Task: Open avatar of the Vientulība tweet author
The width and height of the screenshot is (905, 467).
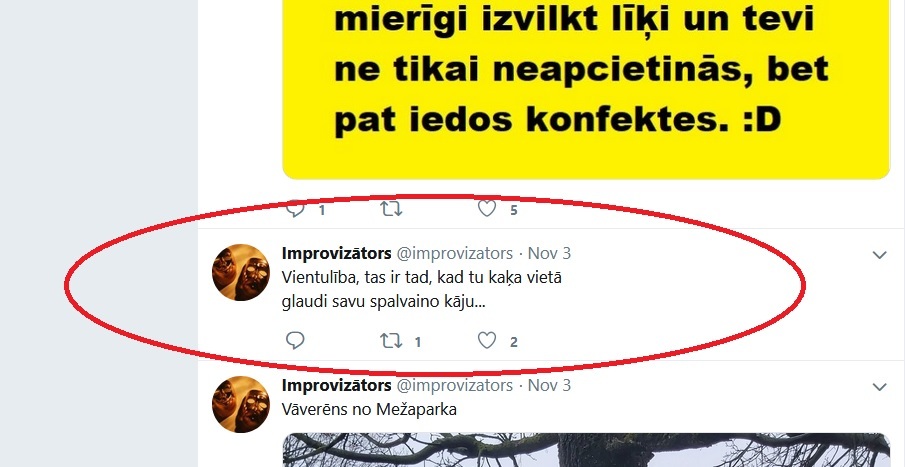Action: pos(241,272)
